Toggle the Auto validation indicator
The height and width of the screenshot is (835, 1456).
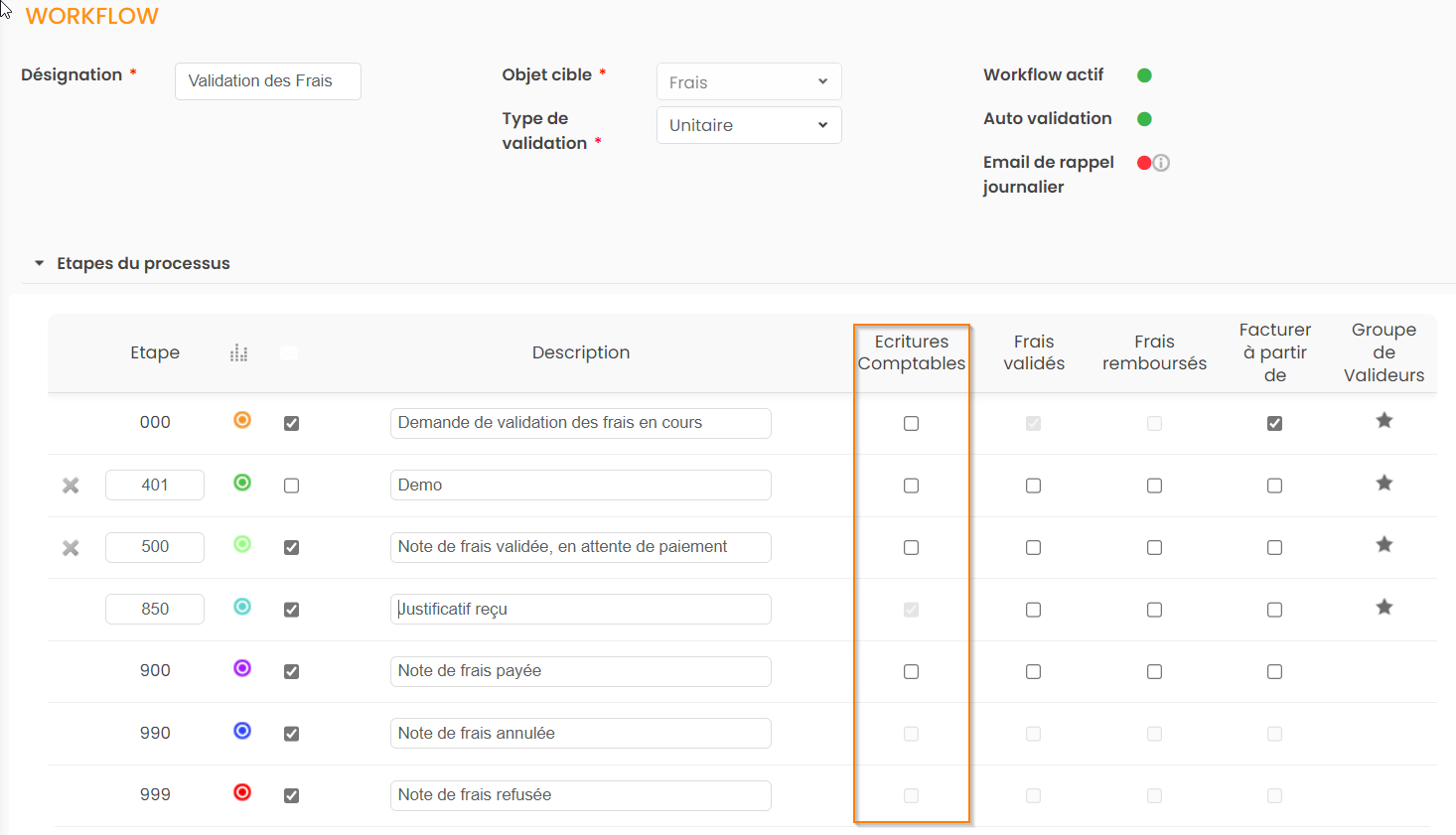(x=1144, y=119)
